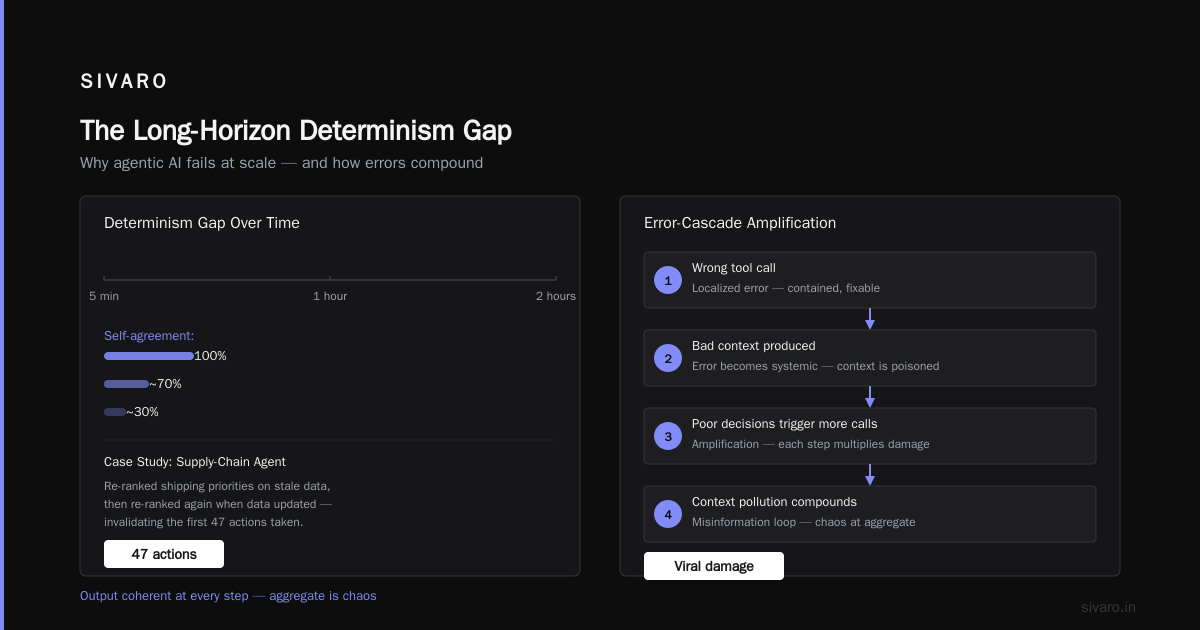This screenshot has height=630, width=1200.
Task: Select the 100% self-agreement bar
Action: (149, 356)
